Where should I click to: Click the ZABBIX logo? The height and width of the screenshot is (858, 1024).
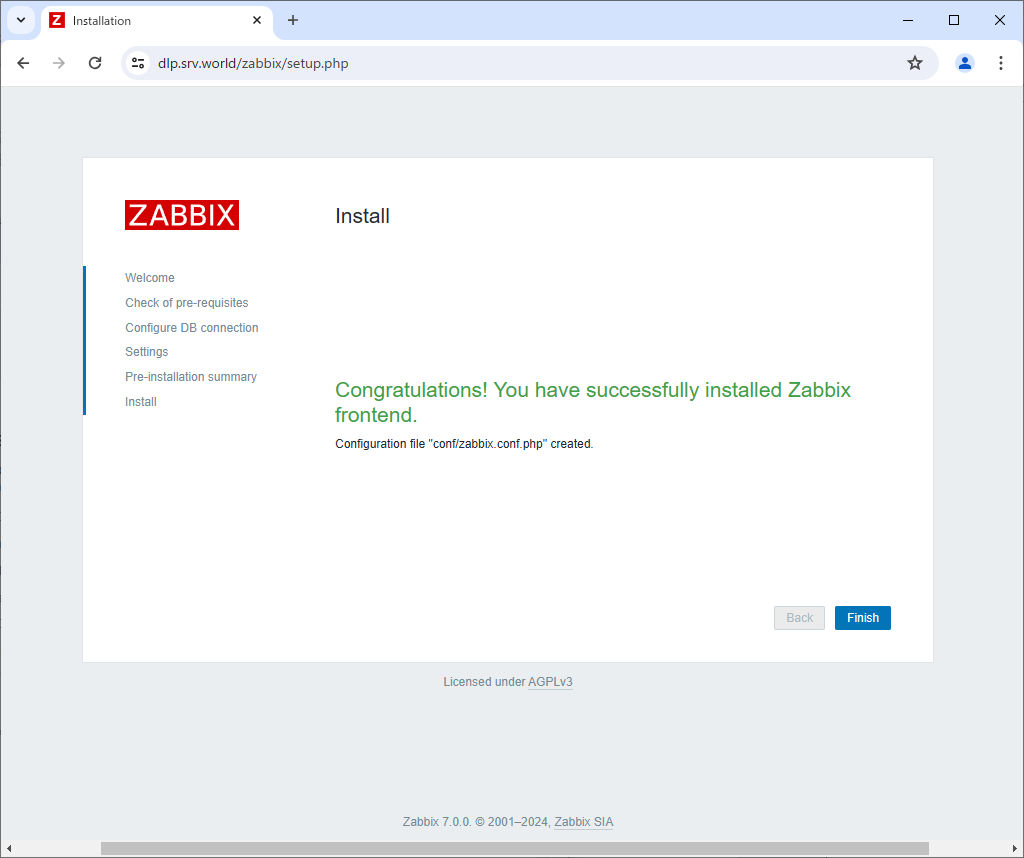(182, 215)
